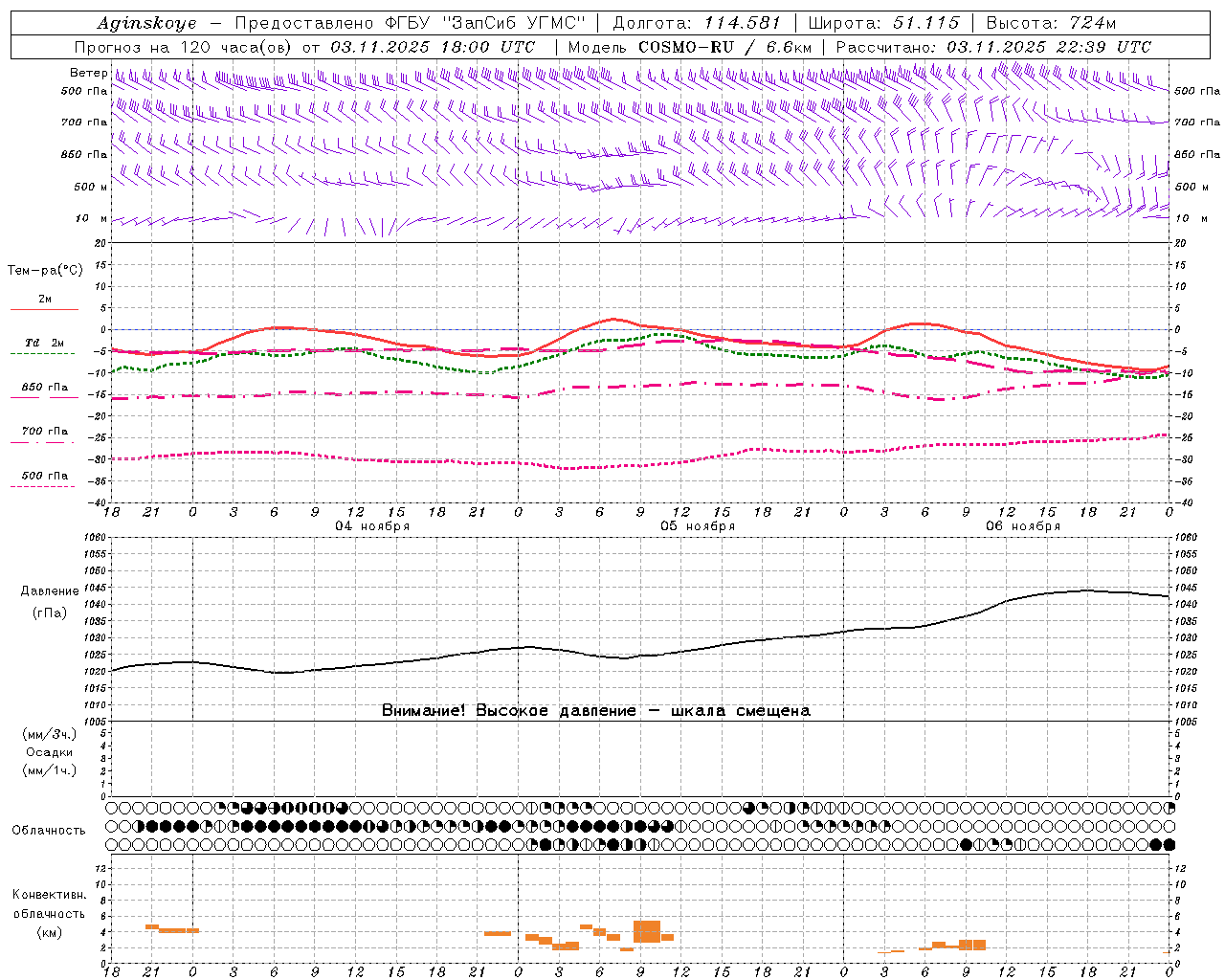Select the computed time Рассчитано: 03.11.2025 22:39 UTC
1225x980 pixels.
pyautogui.click(x=993, y=47)
